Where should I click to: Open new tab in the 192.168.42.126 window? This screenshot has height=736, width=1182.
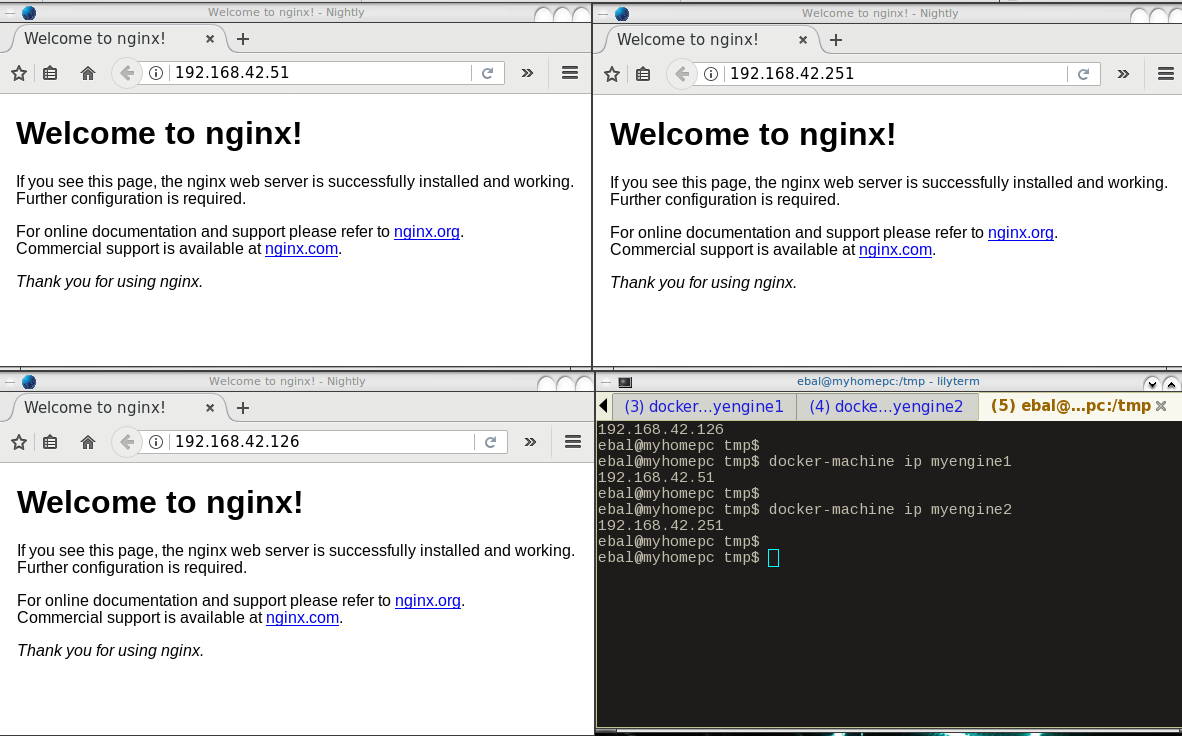243,408
